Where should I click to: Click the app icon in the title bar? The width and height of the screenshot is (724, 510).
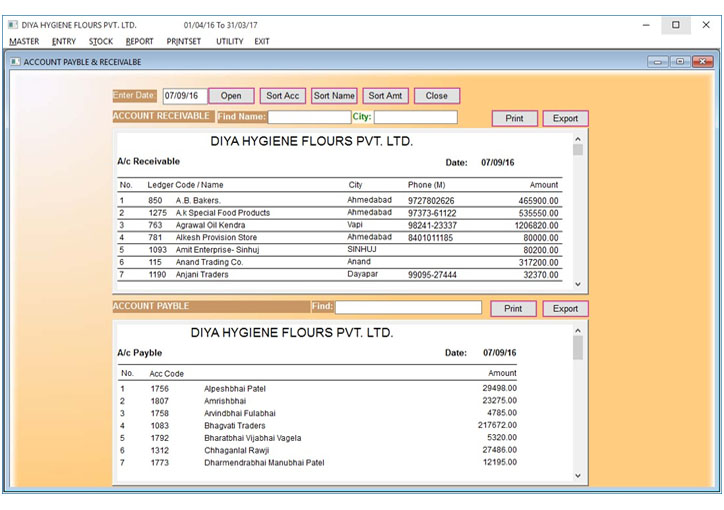[13, 24]
